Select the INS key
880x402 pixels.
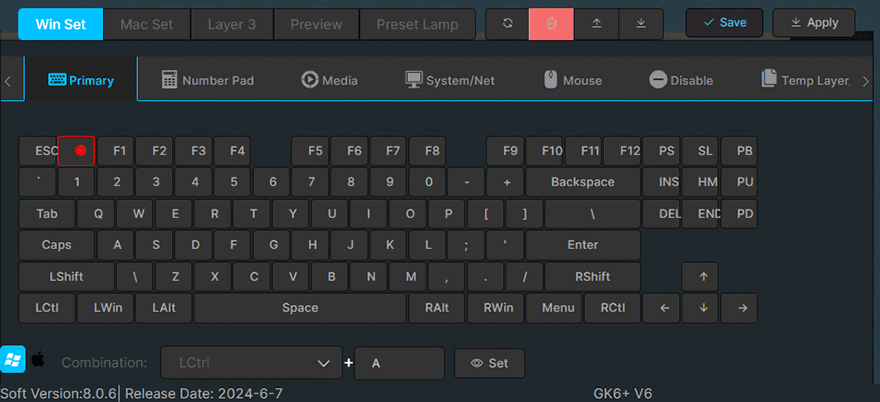pos(661,182)
